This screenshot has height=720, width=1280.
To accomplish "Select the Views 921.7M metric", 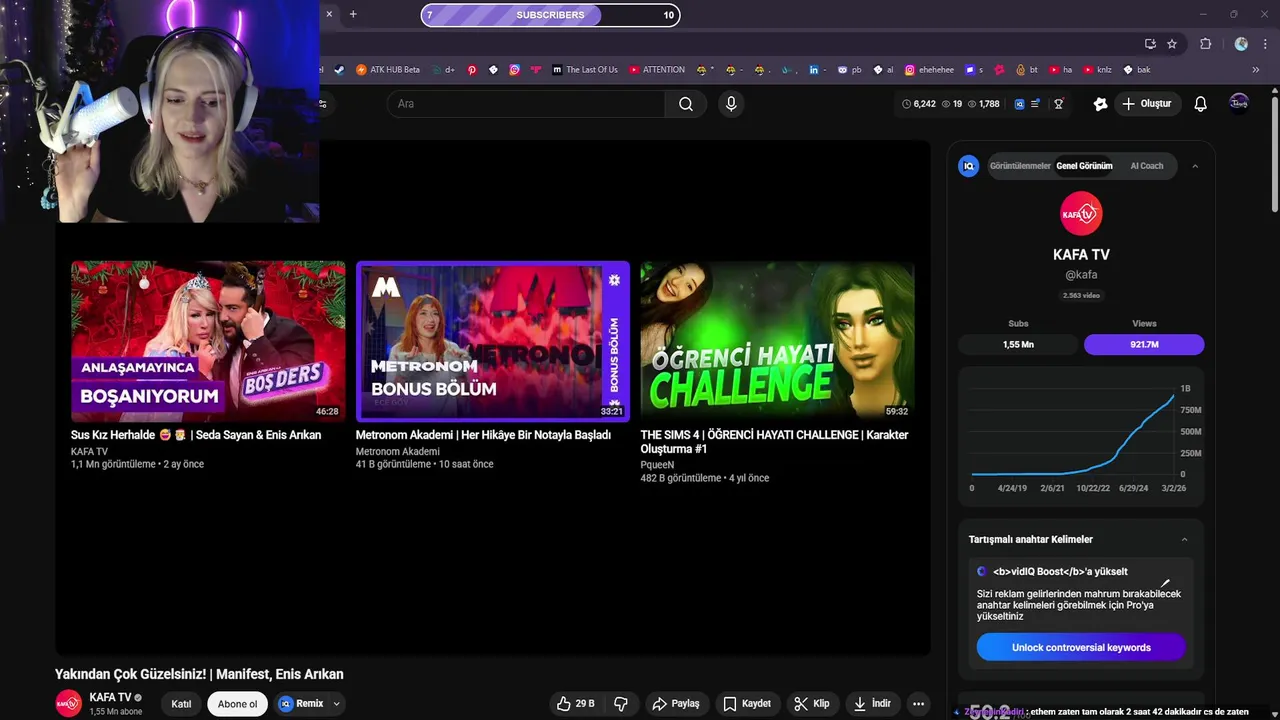I will point(1144,344).
